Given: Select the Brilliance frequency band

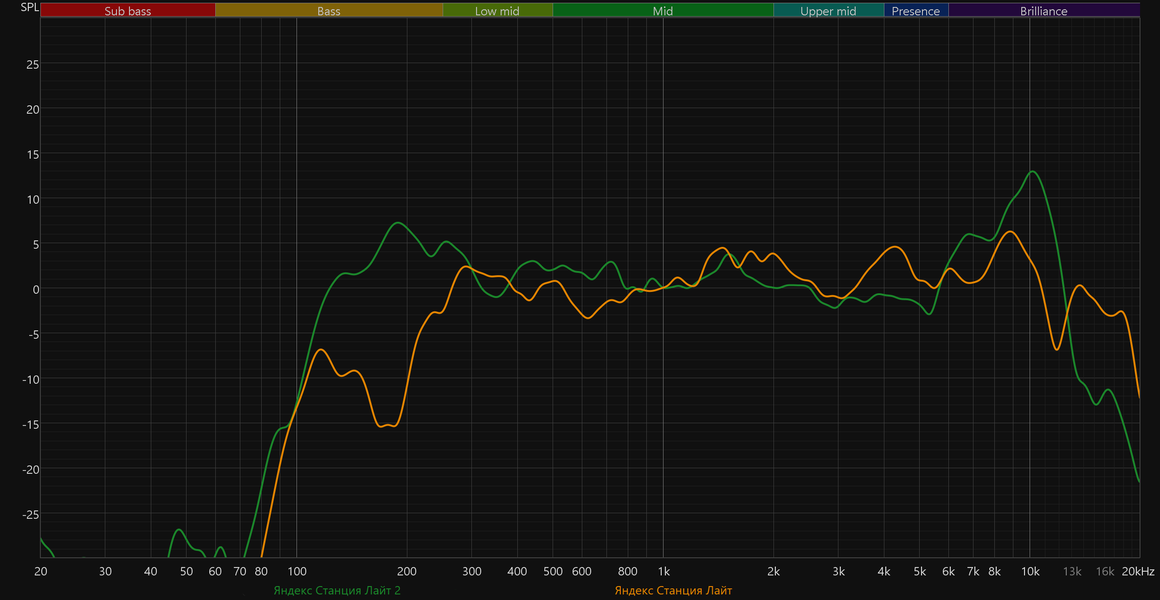Looking at the screenshot, I should click(x=1044, y=10).
